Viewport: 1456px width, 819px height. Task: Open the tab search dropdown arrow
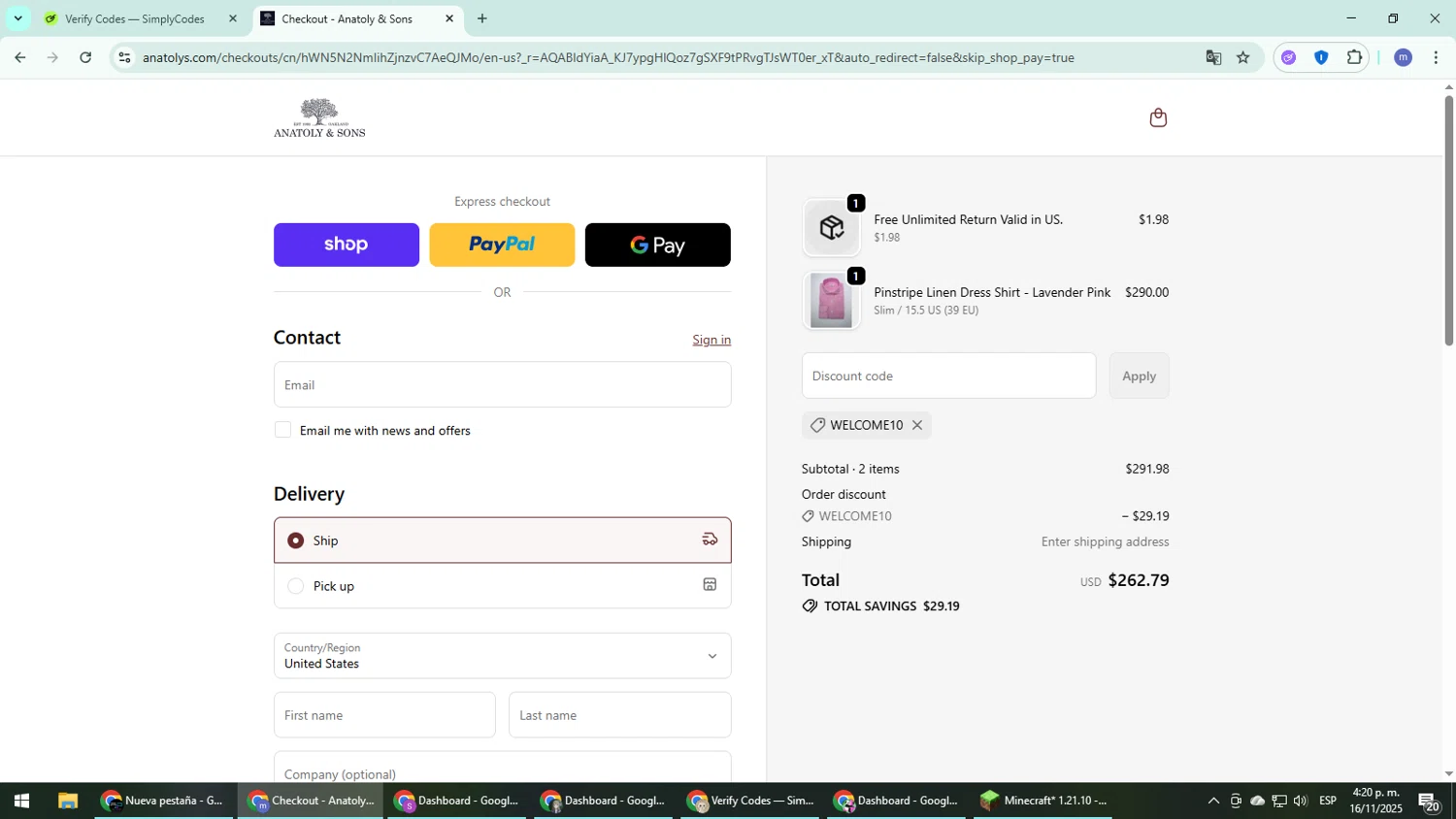coord(17,18)
